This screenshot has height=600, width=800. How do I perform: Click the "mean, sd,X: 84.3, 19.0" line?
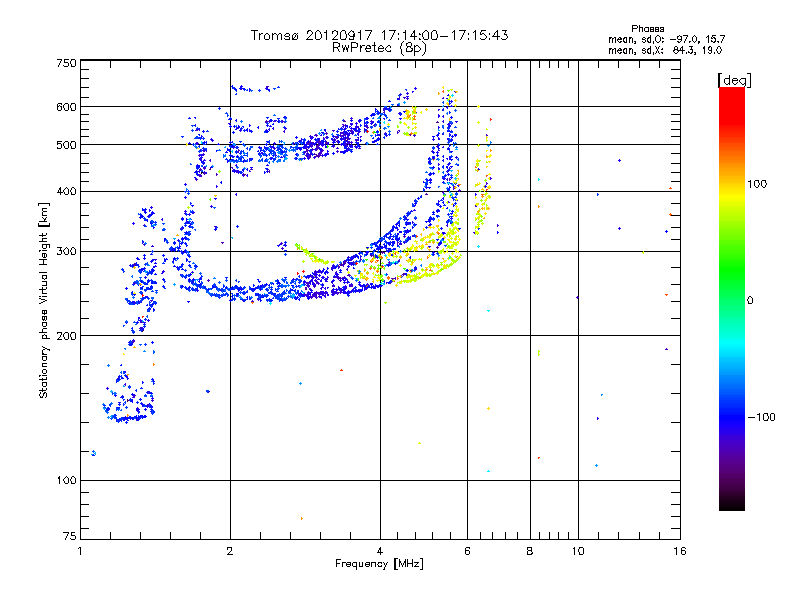coord(665,50)
